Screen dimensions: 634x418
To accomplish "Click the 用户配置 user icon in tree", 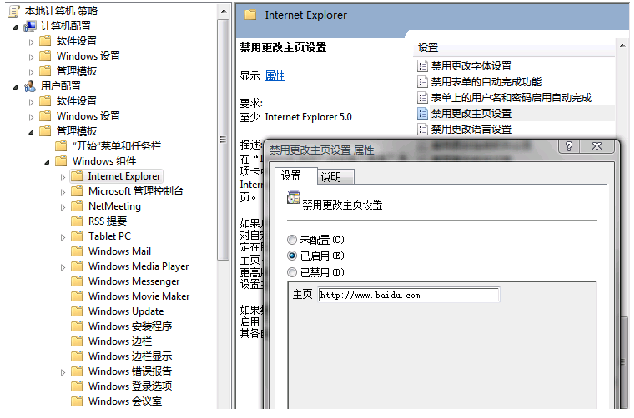I will click(x=29, y=86).
